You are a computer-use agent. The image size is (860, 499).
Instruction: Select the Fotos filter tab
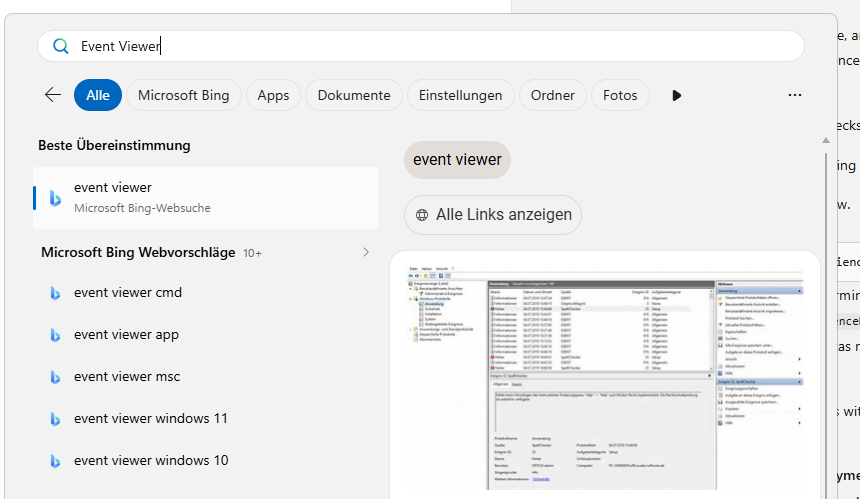pyautogui.click(x=620, y=95)
